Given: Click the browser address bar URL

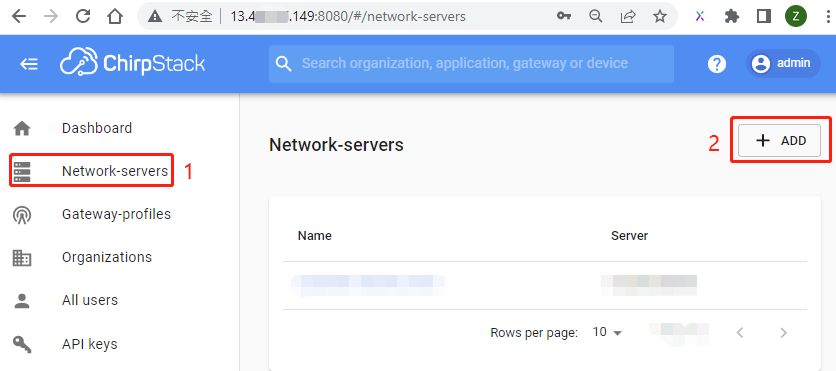Looking at the screenshot, I should [348, 17].
